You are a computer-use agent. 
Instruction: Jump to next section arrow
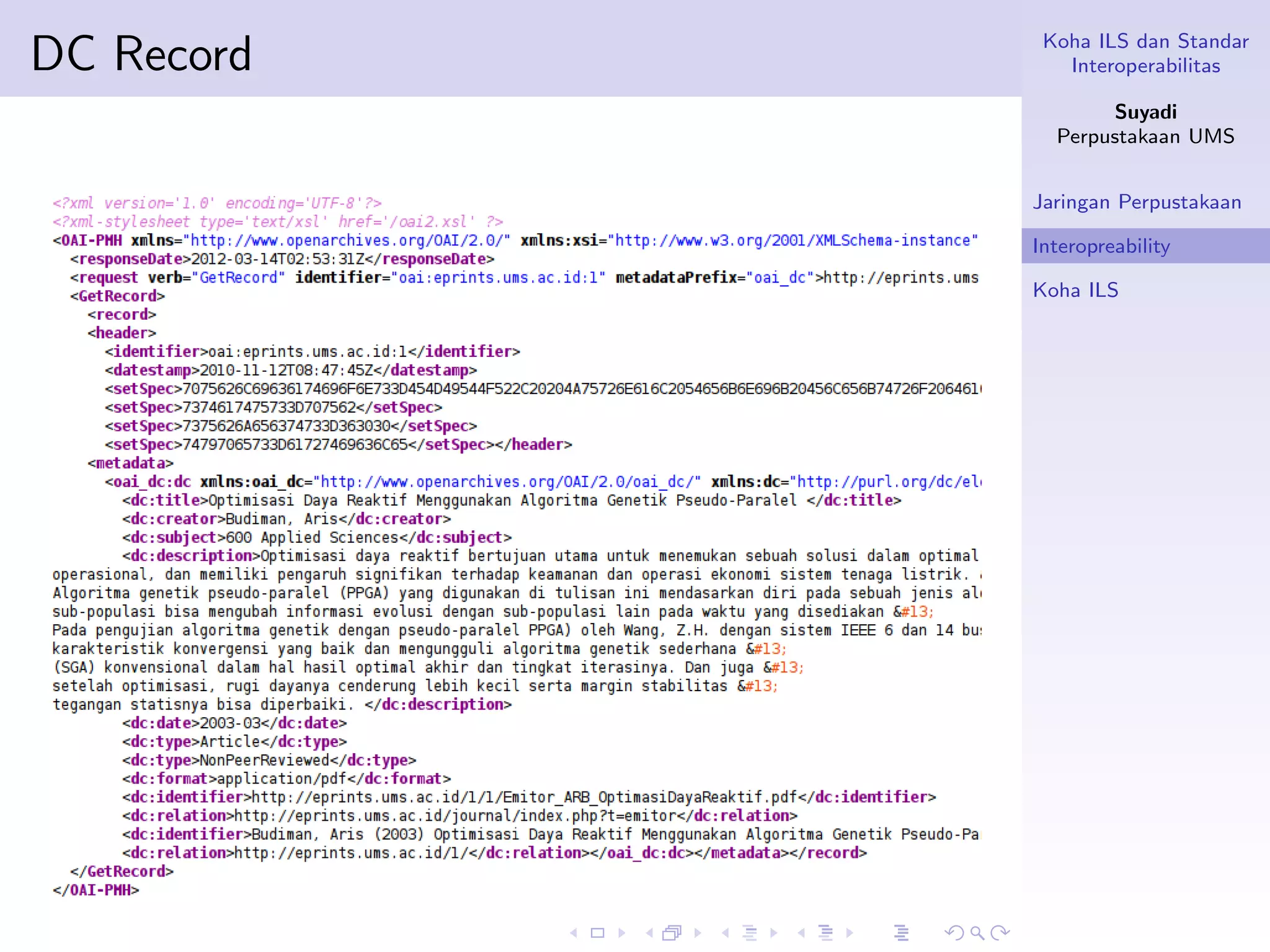850,933
